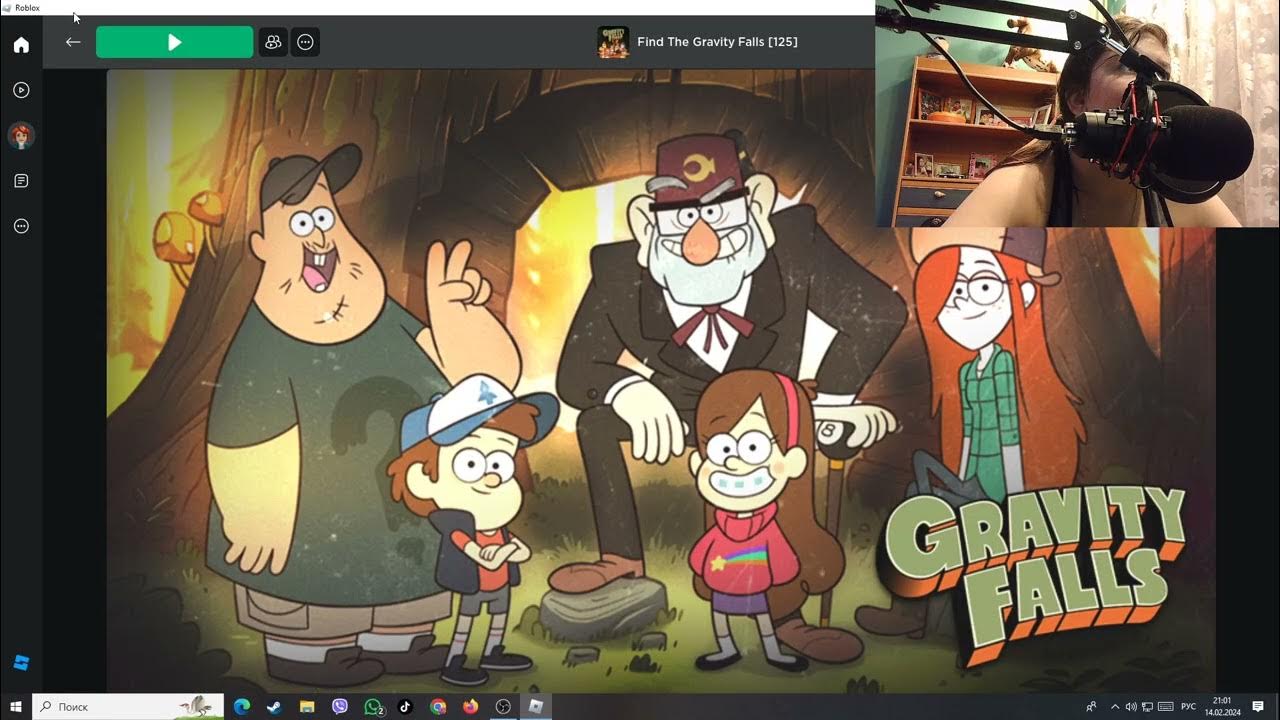Open Viber from the taskbar
The image size is (1280, 720).
(x=340, y=706)
